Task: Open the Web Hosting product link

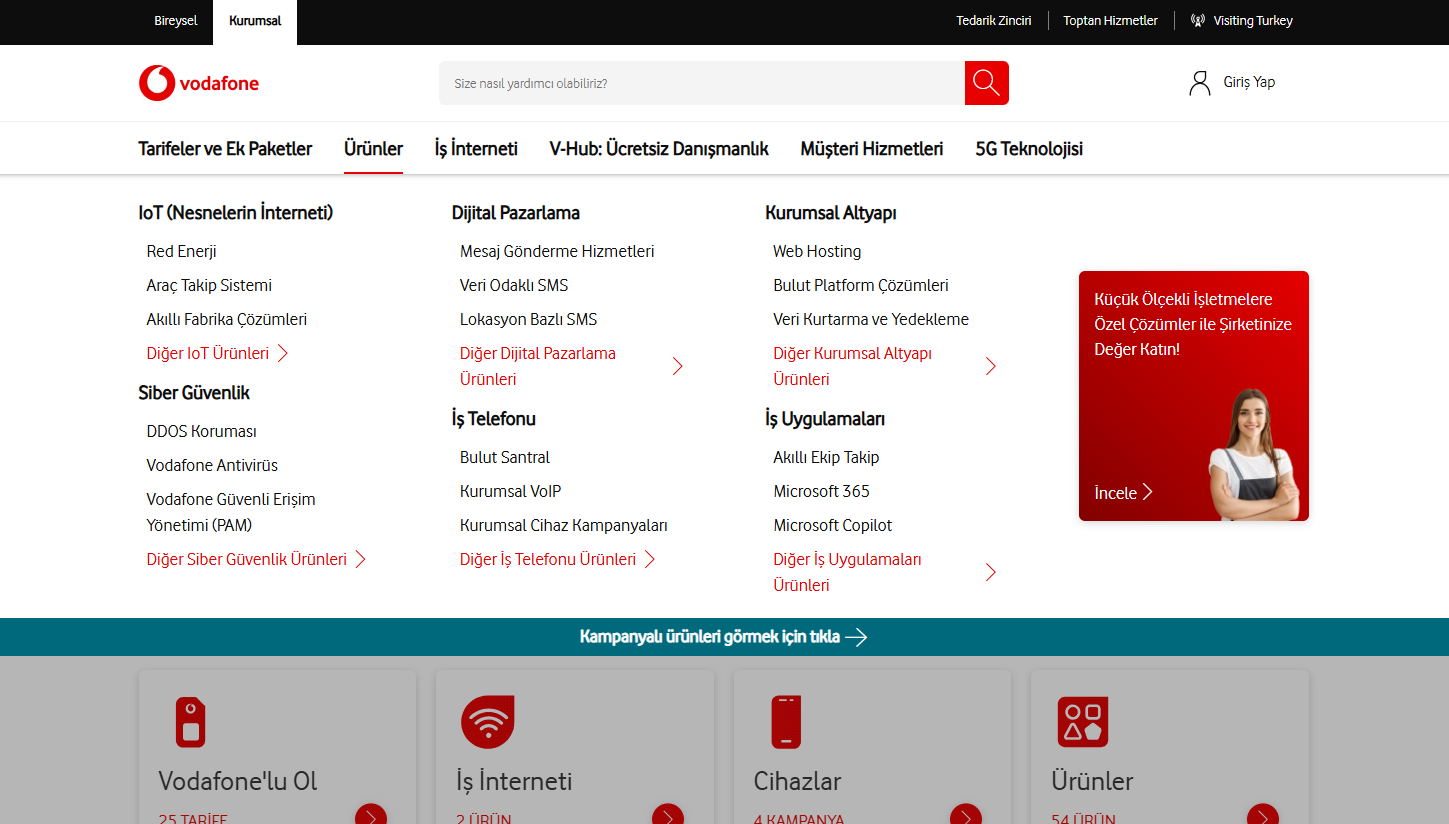Action: [817, 251]
